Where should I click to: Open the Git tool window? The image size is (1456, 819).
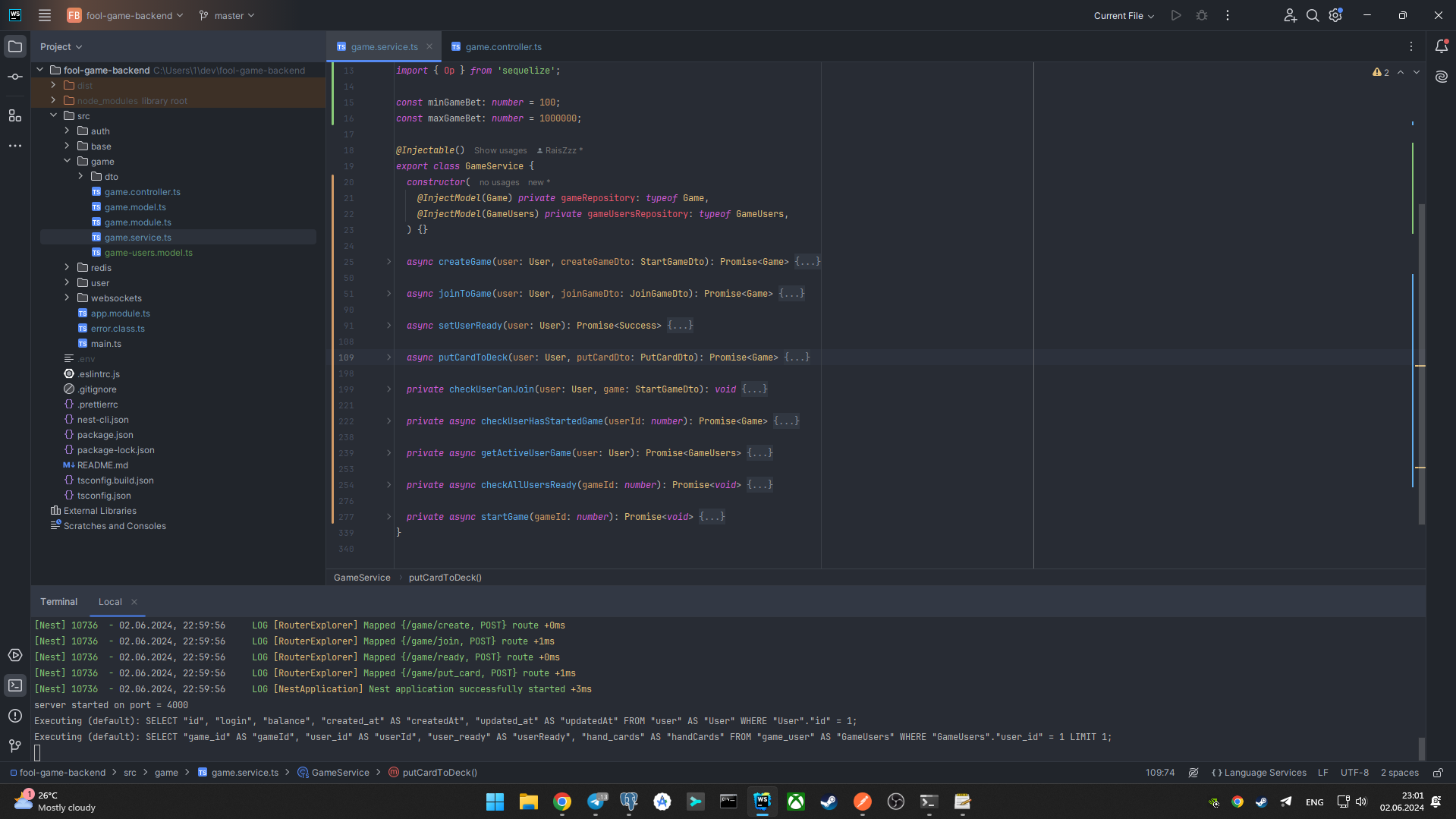pyautogui.click(x=15, y=746)
